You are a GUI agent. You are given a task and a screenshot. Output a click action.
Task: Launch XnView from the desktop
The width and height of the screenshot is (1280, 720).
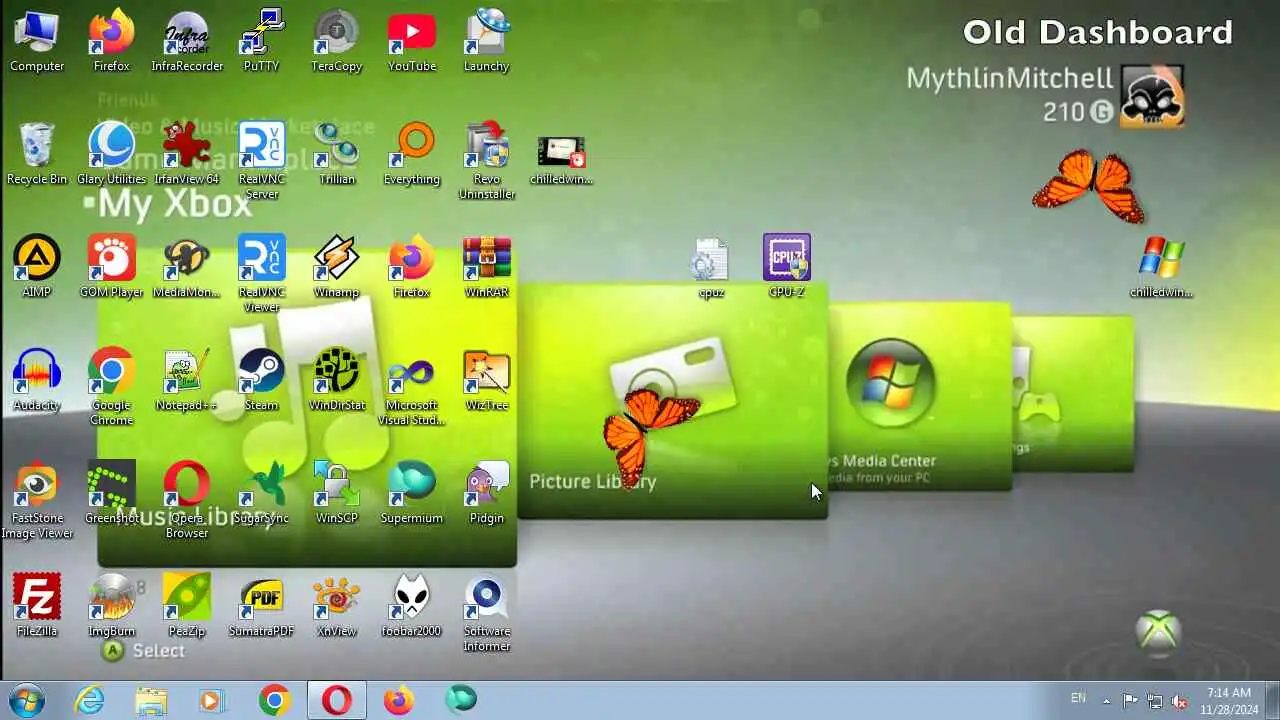point(336,606)
